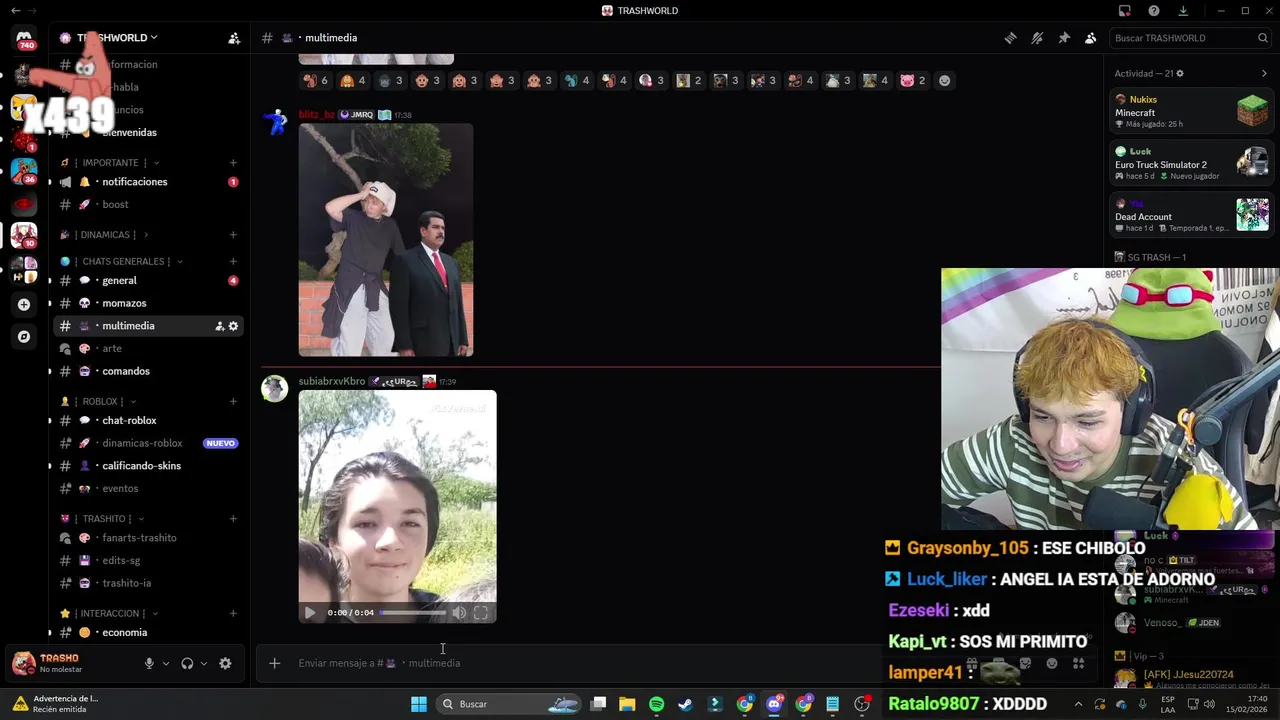Open the eventos channel
Screen dimensions: 1280x720
pyautogui.click(x=148, y=489)
